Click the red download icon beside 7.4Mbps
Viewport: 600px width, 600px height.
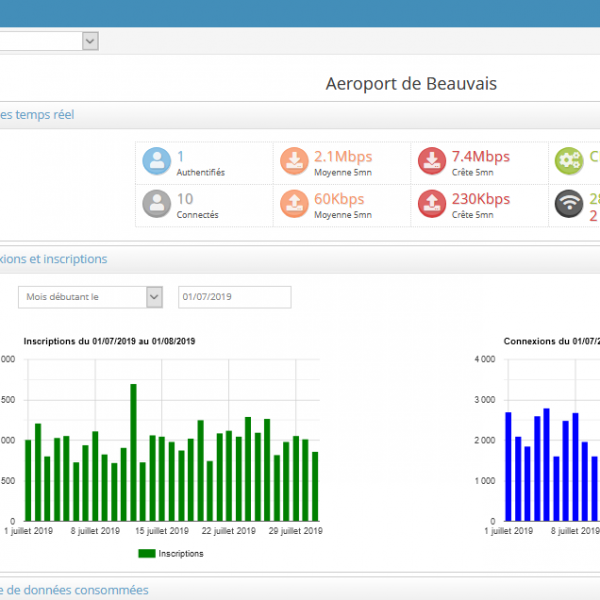tap(432, 161)
